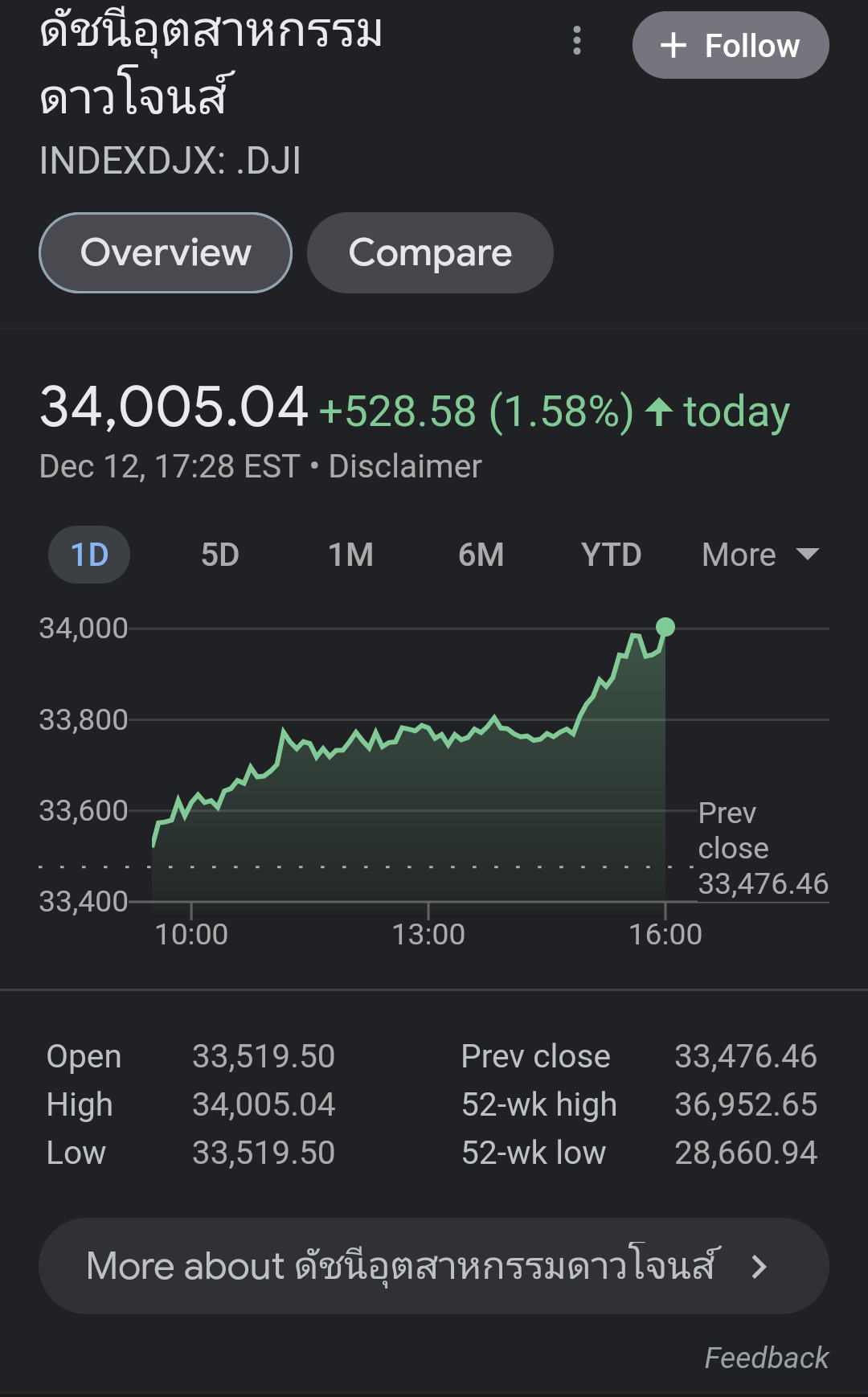Send Feedback on this result
The image size is (868, 1397).
766,1358
